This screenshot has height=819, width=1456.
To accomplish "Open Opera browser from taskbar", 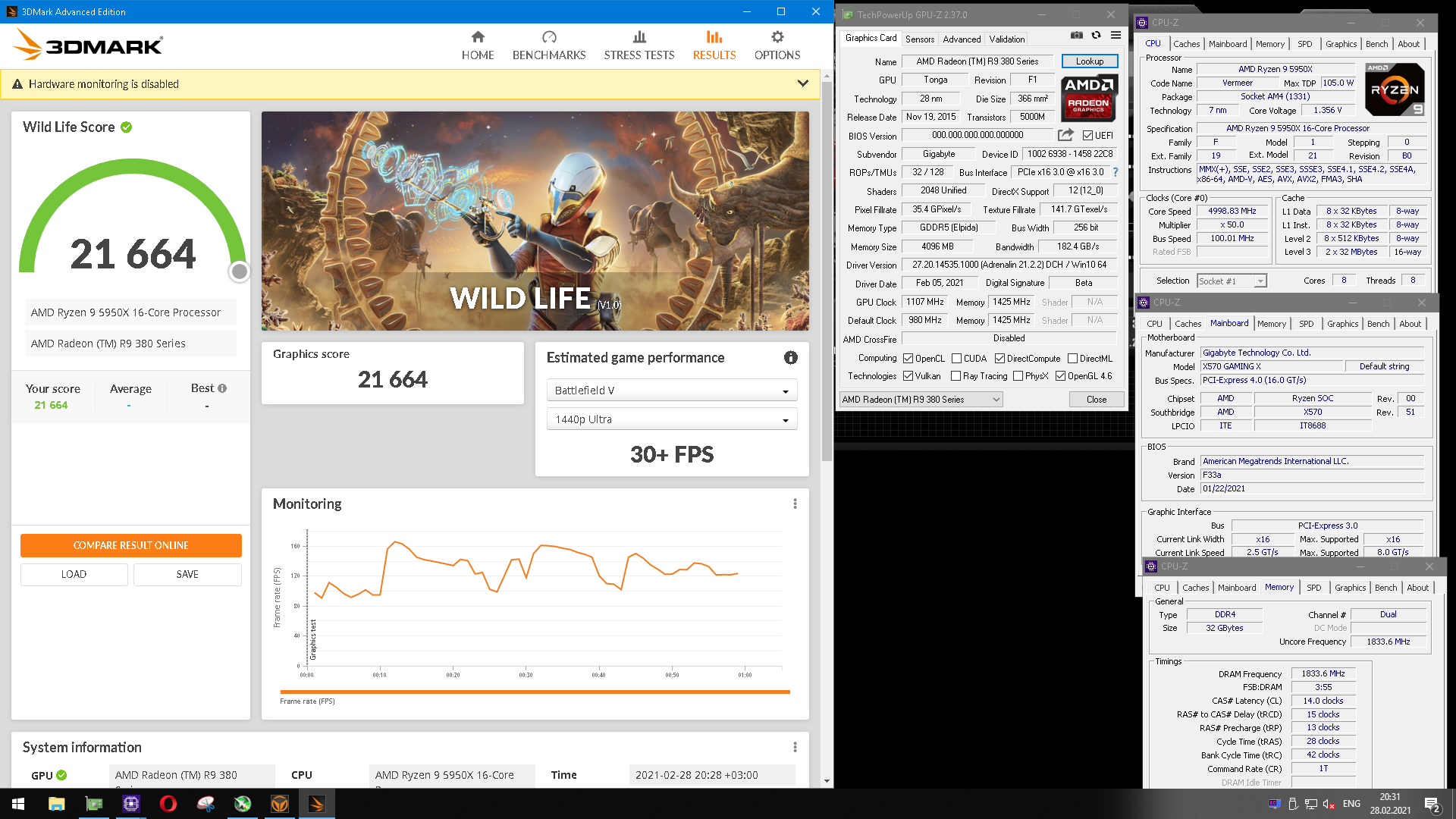I will point(168,804).
